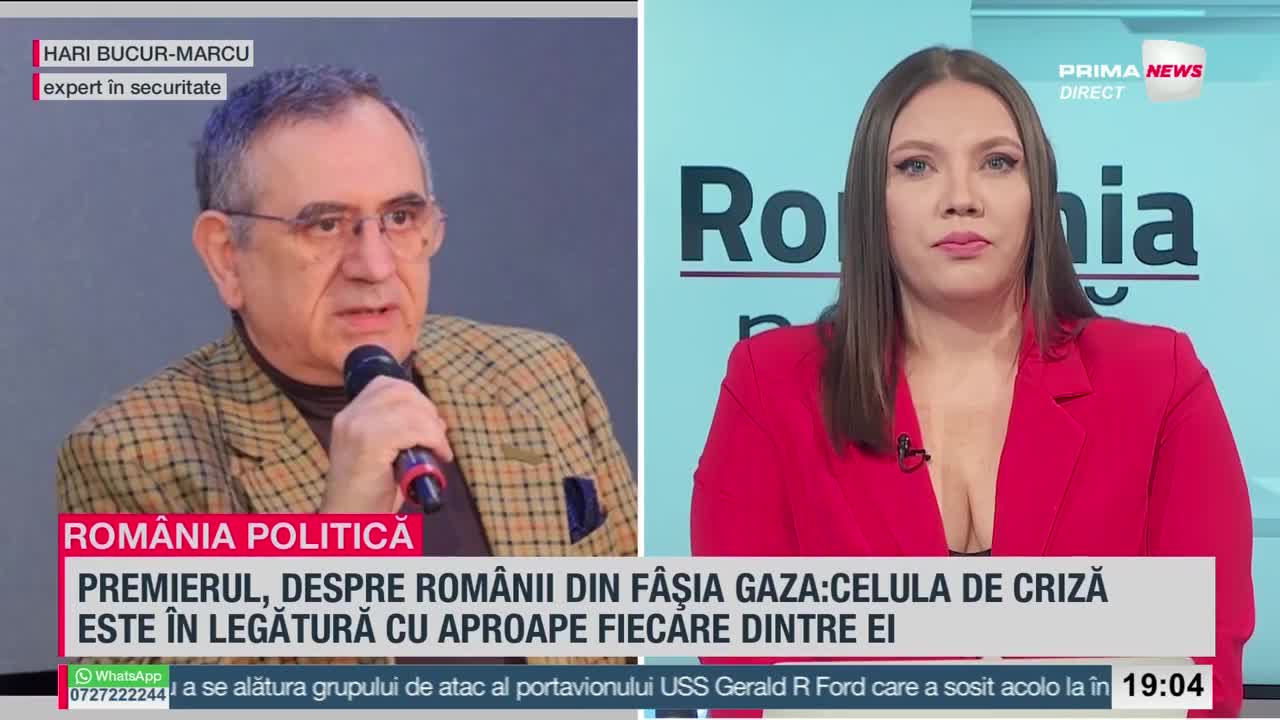Click the microphone held by the guest

[x=394, y=427]
